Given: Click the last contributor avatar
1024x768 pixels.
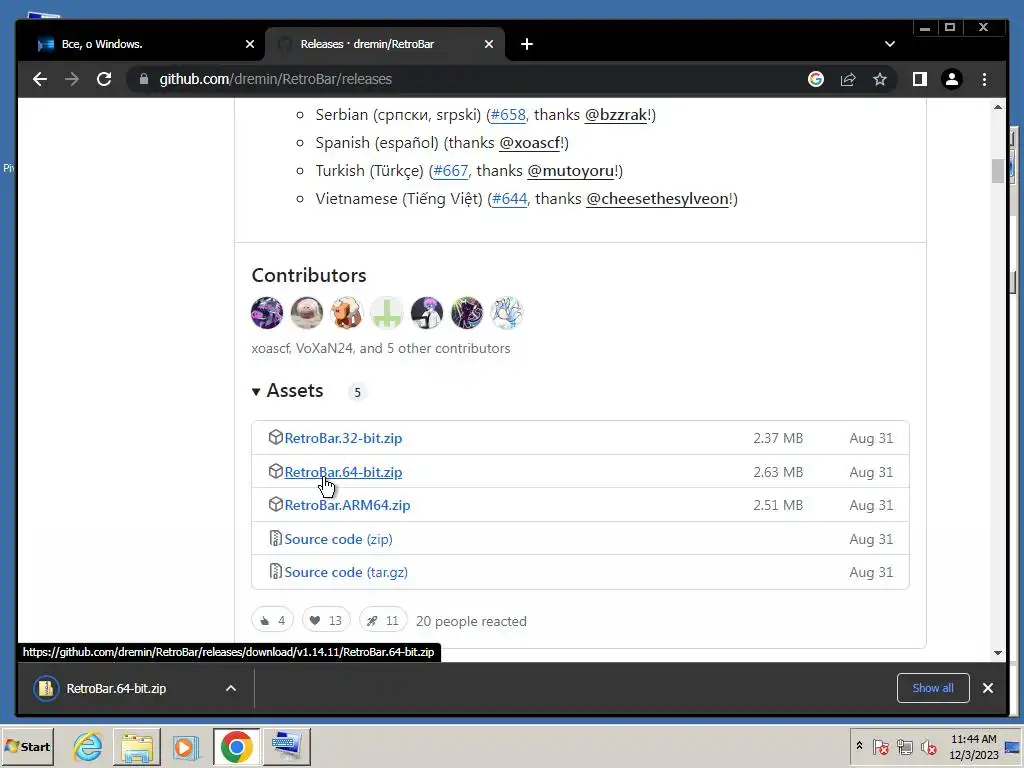Looking at the screenshot, I should [507, 312].
